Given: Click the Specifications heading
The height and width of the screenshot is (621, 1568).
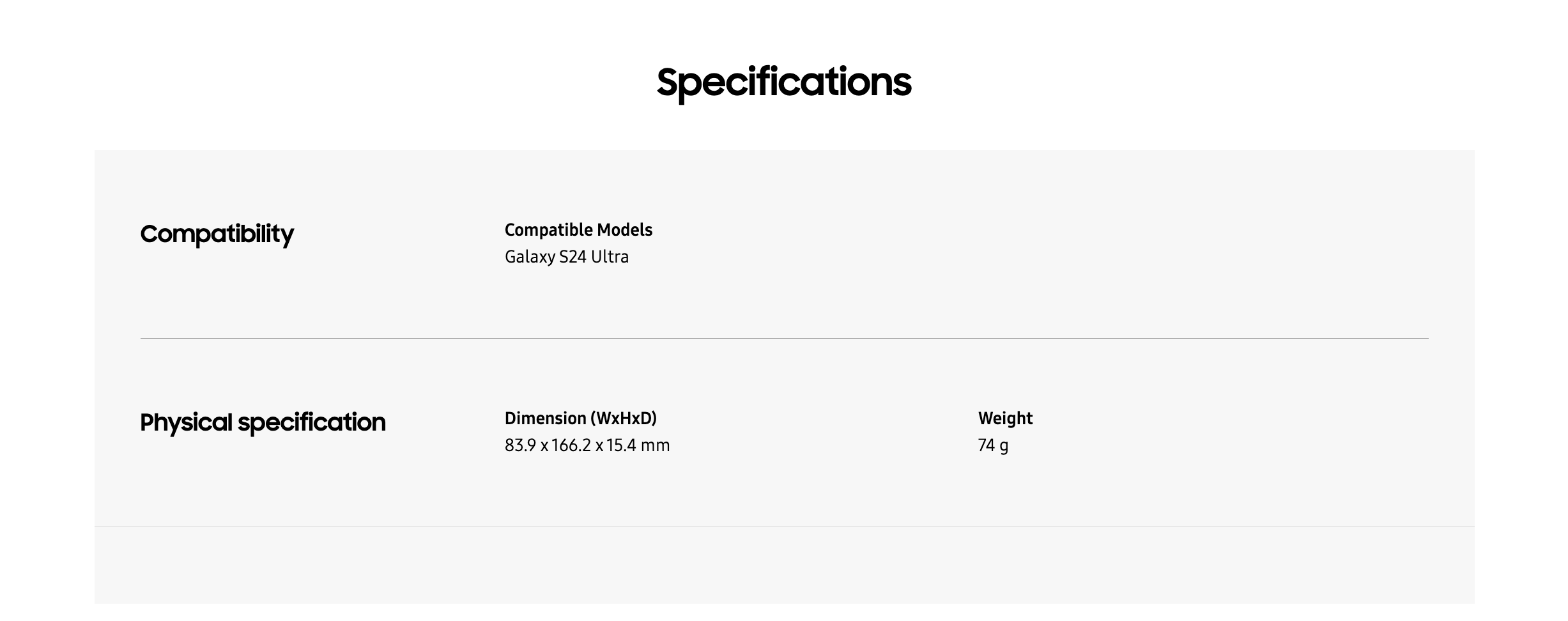Looking at the screenshot, I should 783,82.
